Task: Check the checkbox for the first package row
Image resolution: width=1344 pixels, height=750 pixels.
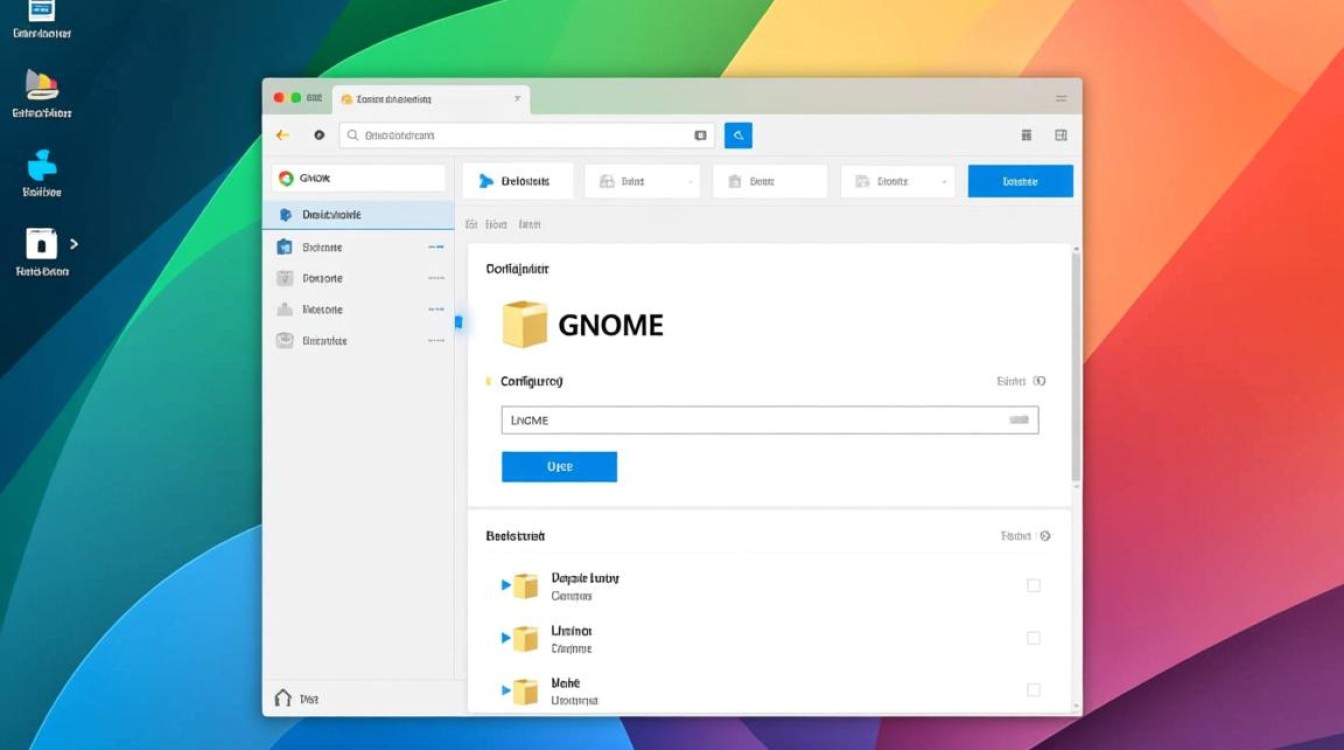Action: click(1033, 585)
